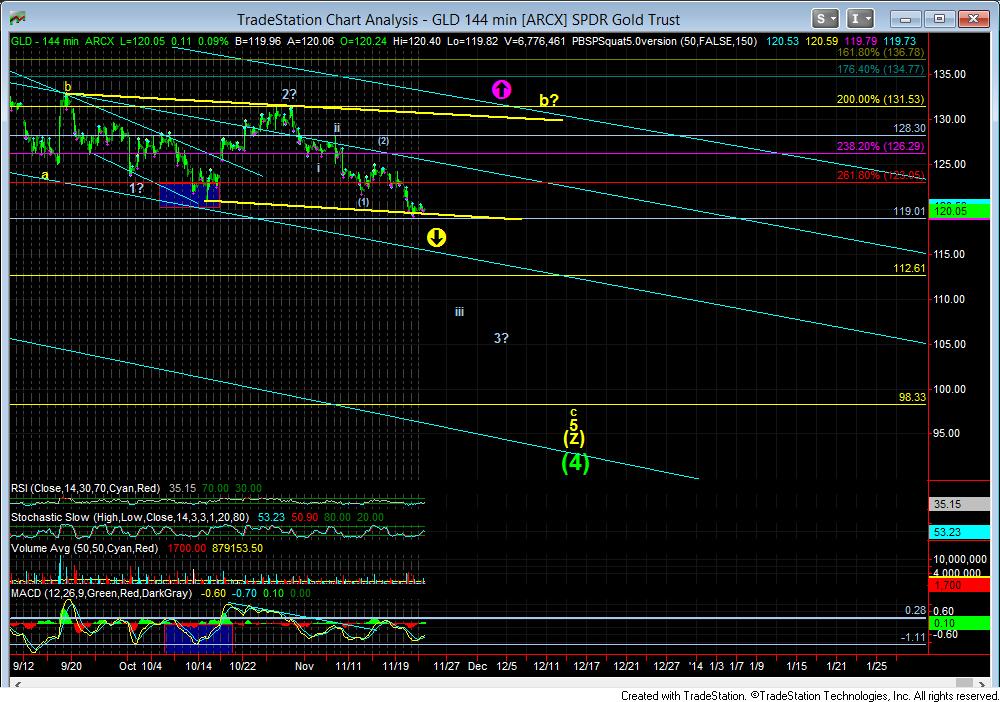This screenshot has height=702, width=1000.
Task: Click the yellow 'b?' wave label
Action: pyautogui.click(x=548, y=100)
